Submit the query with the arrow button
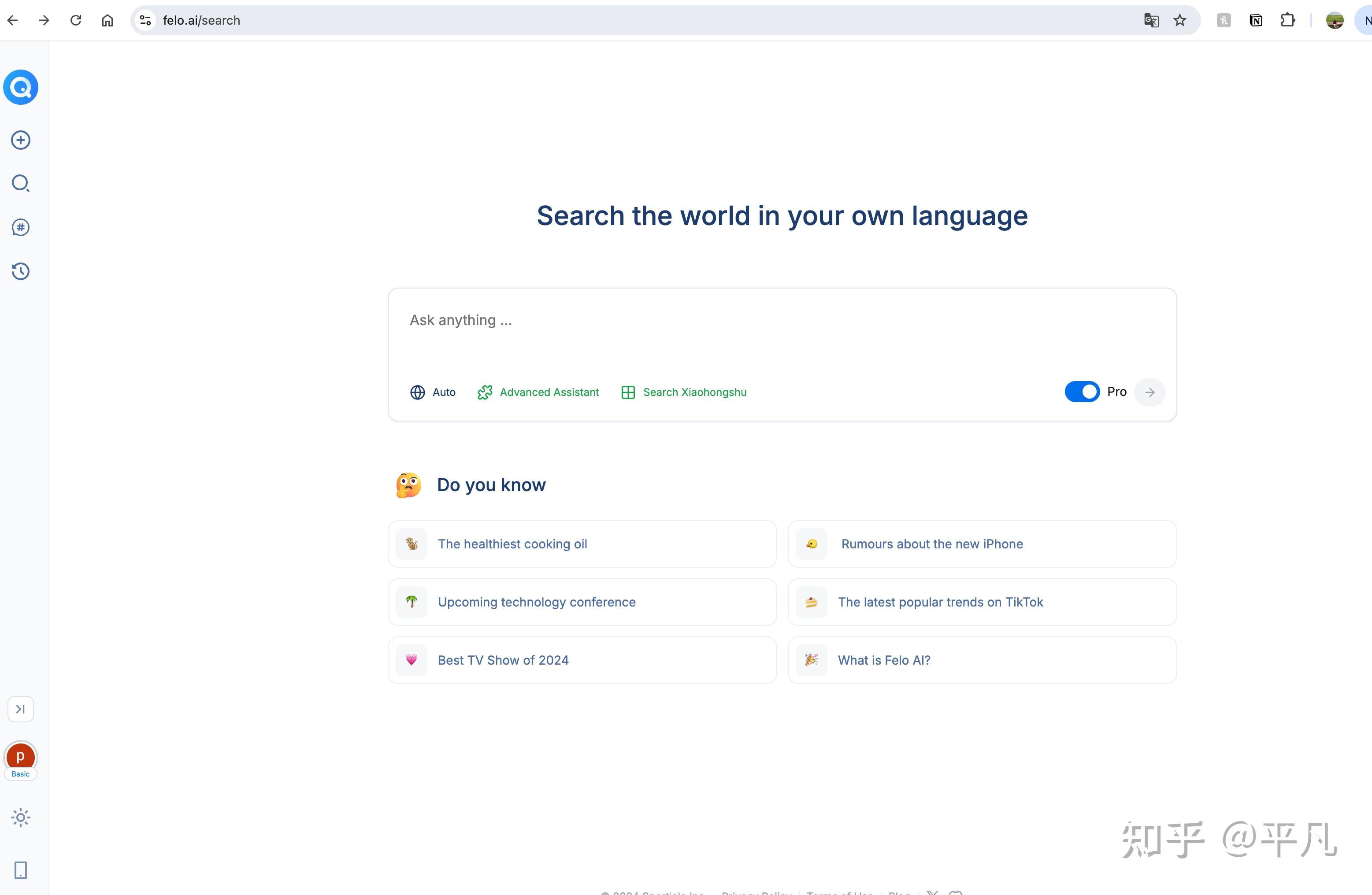Image resolution: width=1372 pixels, height=895 pixels. (x=1150, y=392)
